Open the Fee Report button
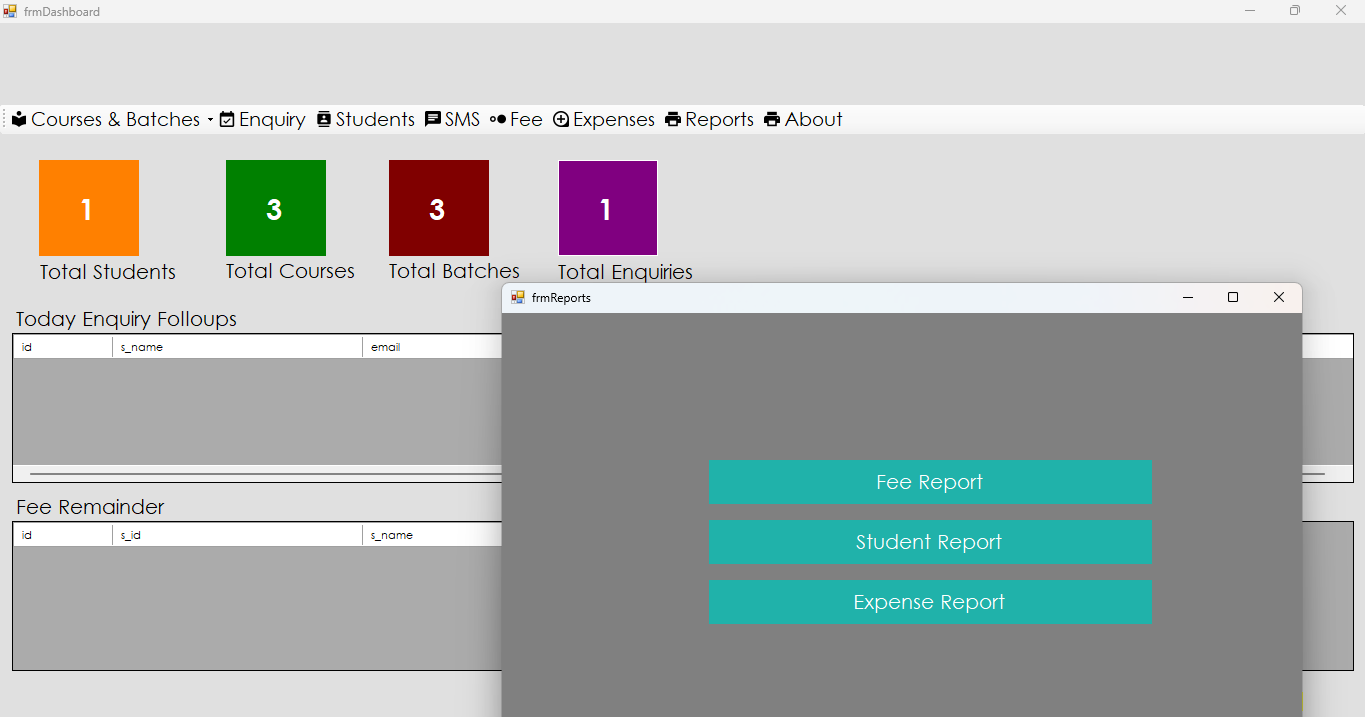The image size is (1365, 717). (929, 482)
